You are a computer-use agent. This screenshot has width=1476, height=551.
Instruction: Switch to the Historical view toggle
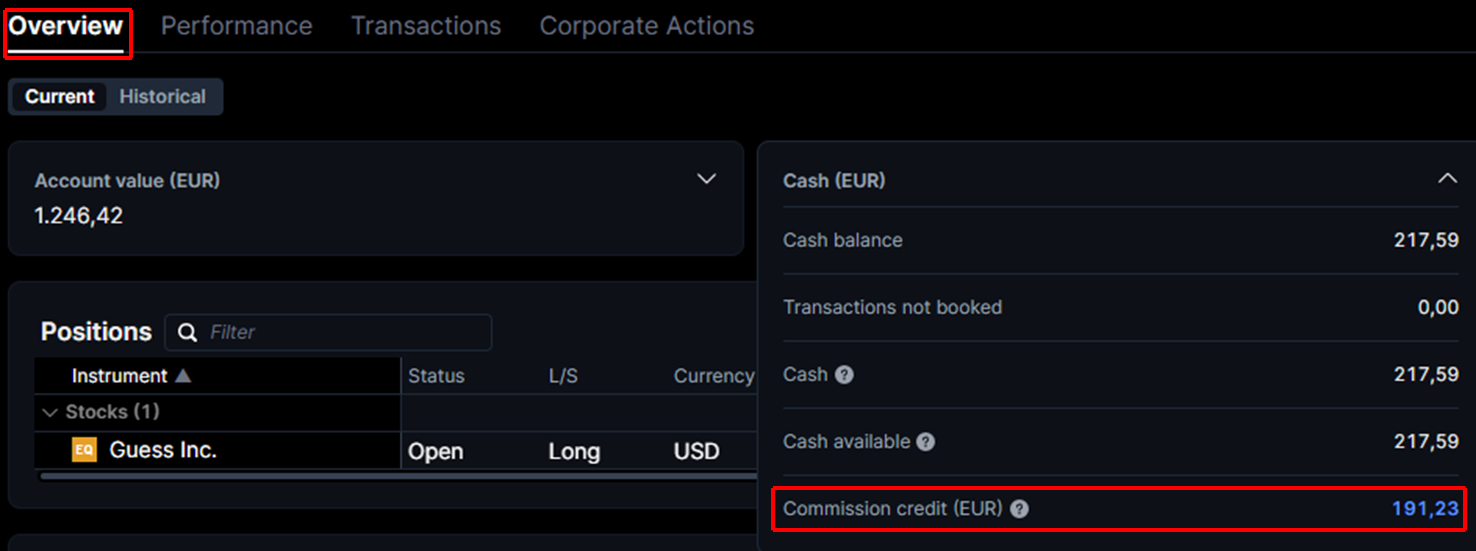(x=162, y=97)
